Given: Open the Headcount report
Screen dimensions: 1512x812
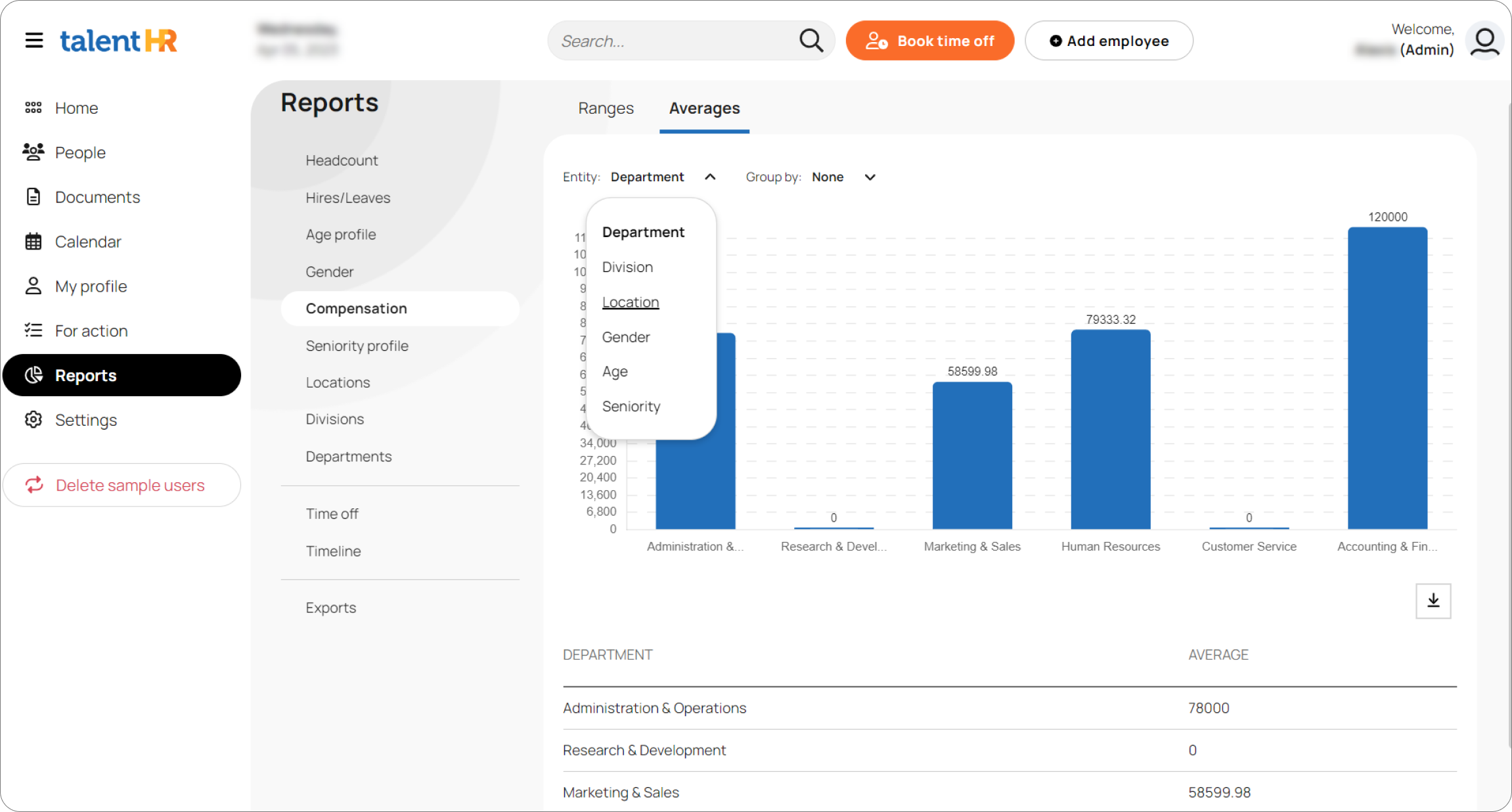Looking at the screenshot, I should pos(342,160).
